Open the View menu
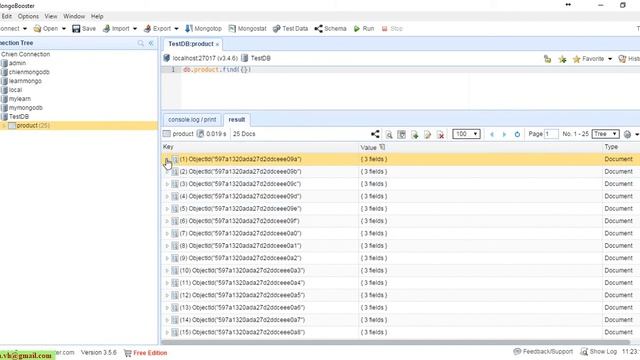Image resolution: width=640 pixels, height=360 pixels. tap(51, 16)
